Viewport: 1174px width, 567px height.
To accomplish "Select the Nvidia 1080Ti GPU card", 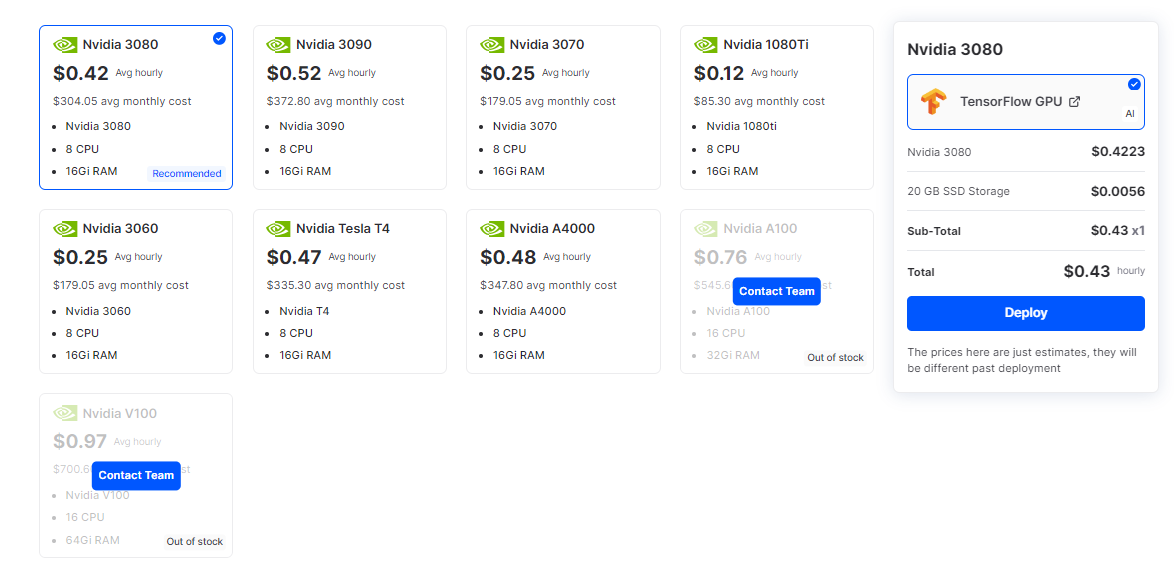I will [777, 107].
